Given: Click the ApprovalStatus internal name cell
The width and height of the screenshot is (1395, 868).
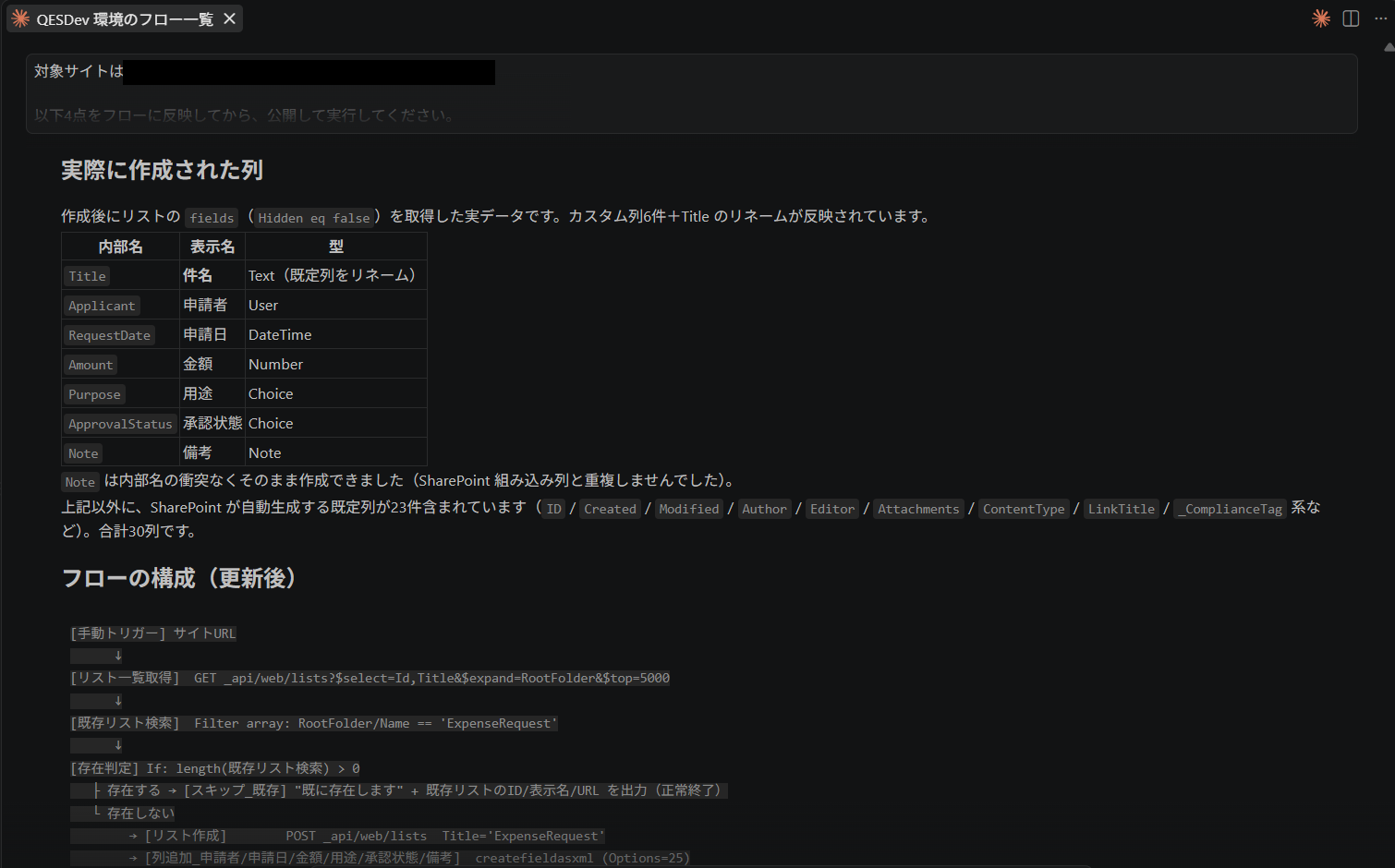Looking at the screenshot, I should (x=120, y=424).
